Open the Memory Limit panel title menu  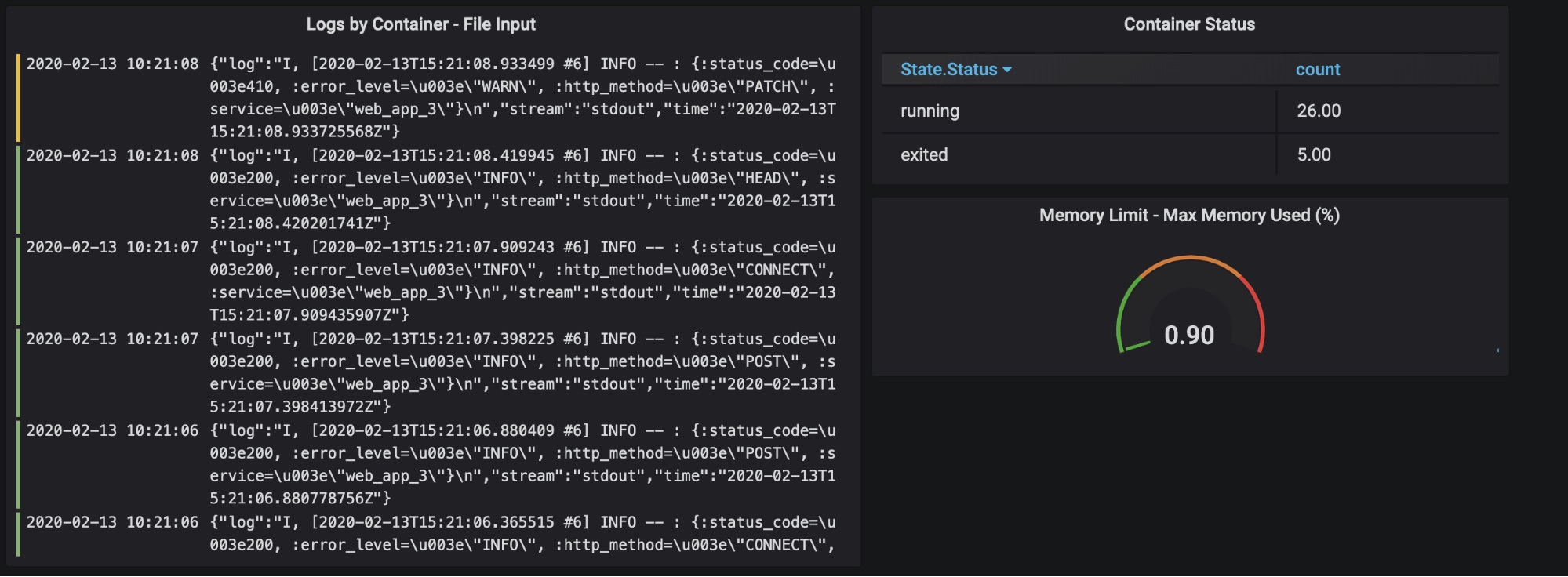(1188, 215)
